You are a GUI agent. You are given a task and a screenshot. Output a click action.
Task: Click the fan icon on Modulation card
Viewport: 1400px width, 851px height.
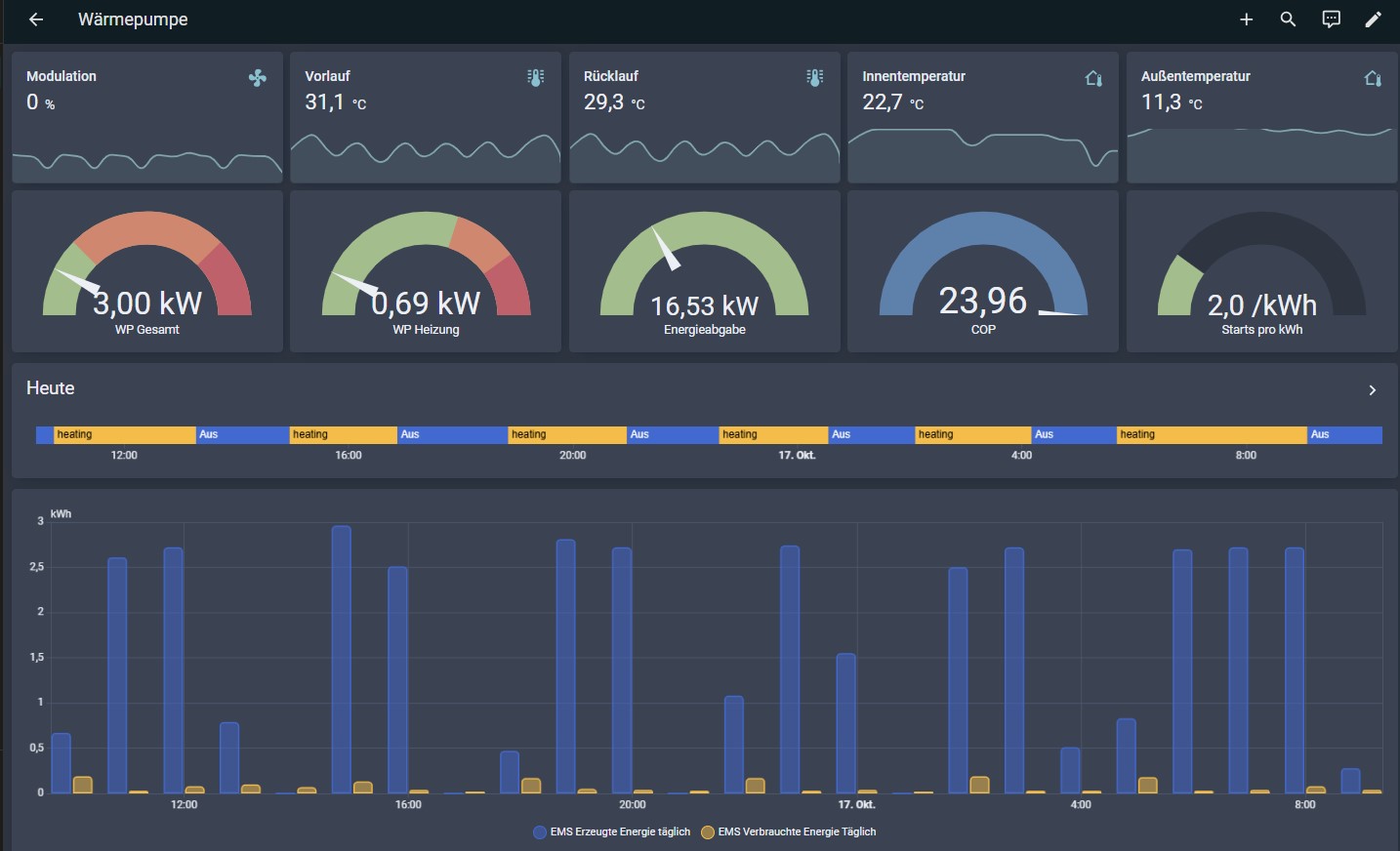tap(258, 78)
